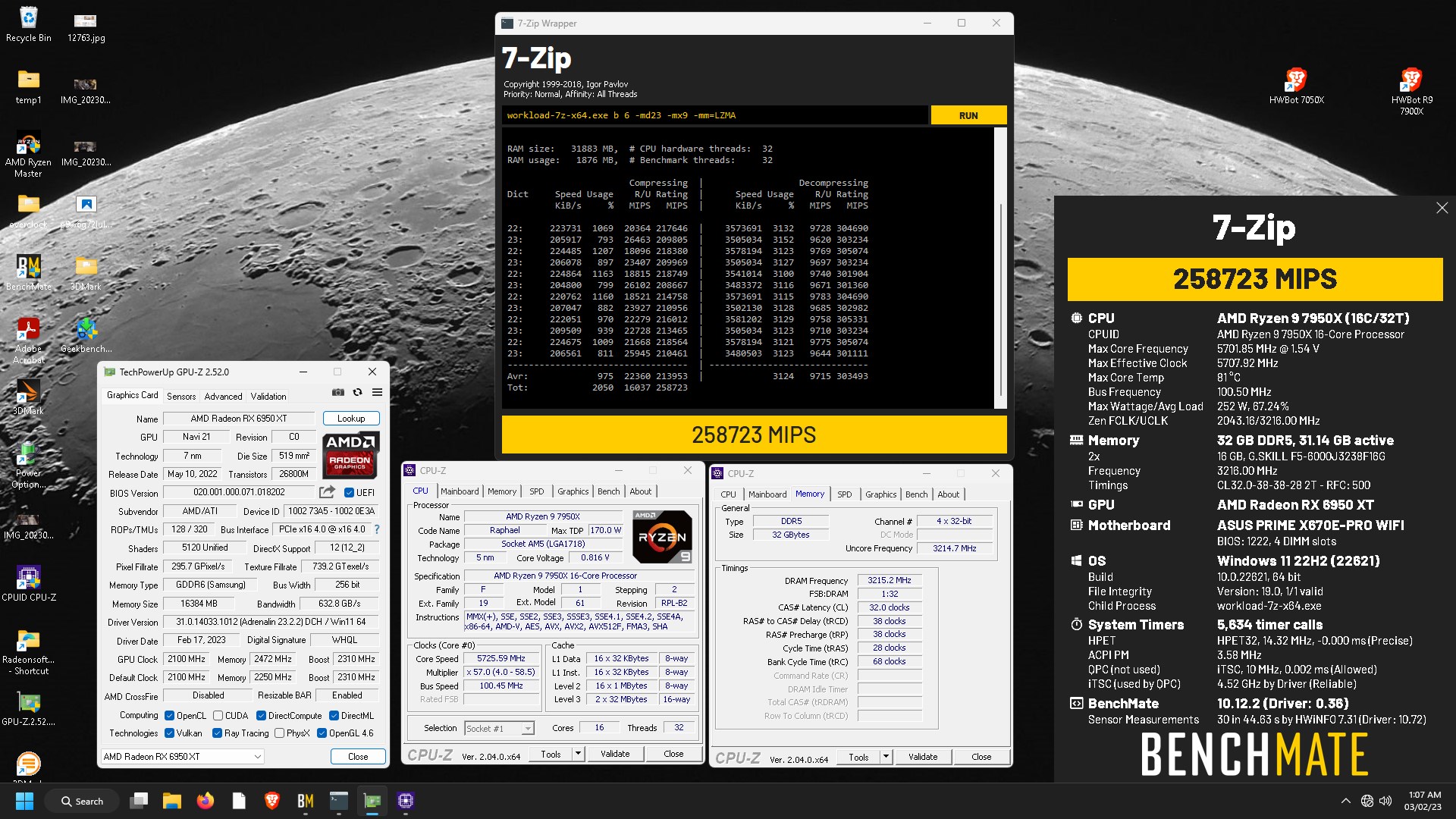
Task: Click Close button in GPU-Z
Action: (x=358, y=757)
